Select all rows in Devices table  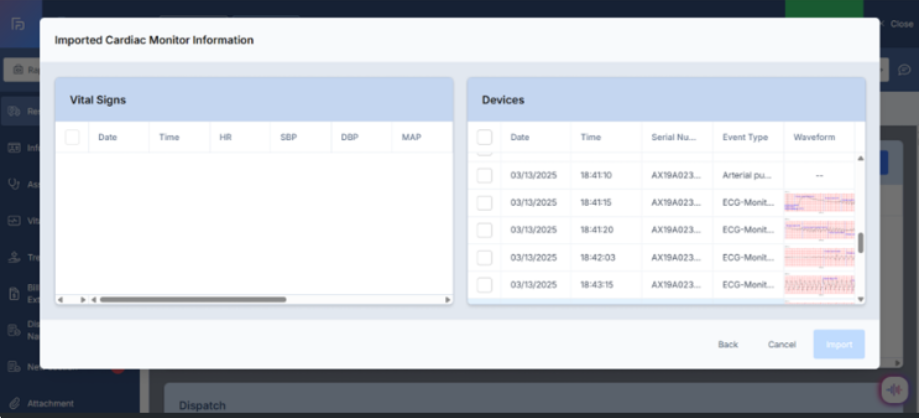pos(484,137)
